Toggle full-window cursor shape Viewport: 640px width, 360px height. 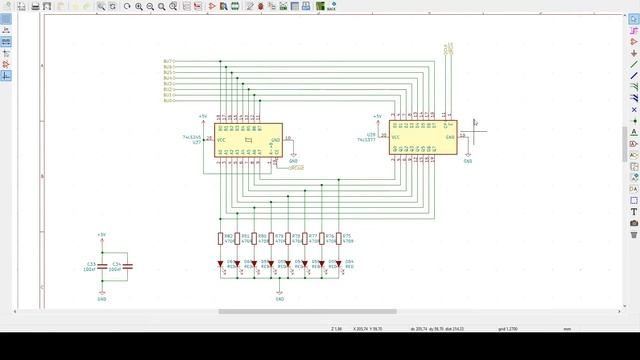click(x=6, y=53)
